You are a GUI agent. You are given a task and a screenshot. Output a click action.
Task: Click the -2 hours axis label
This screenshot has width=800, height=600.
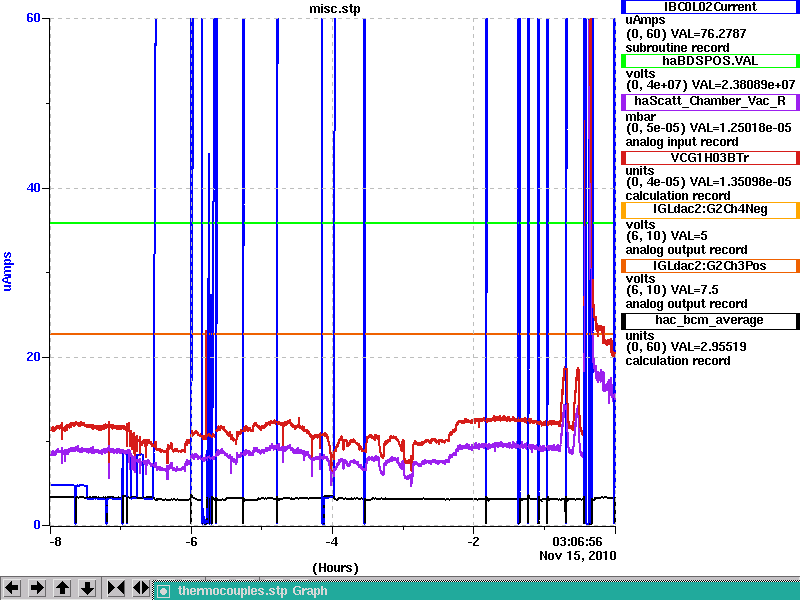click(473, 541)
